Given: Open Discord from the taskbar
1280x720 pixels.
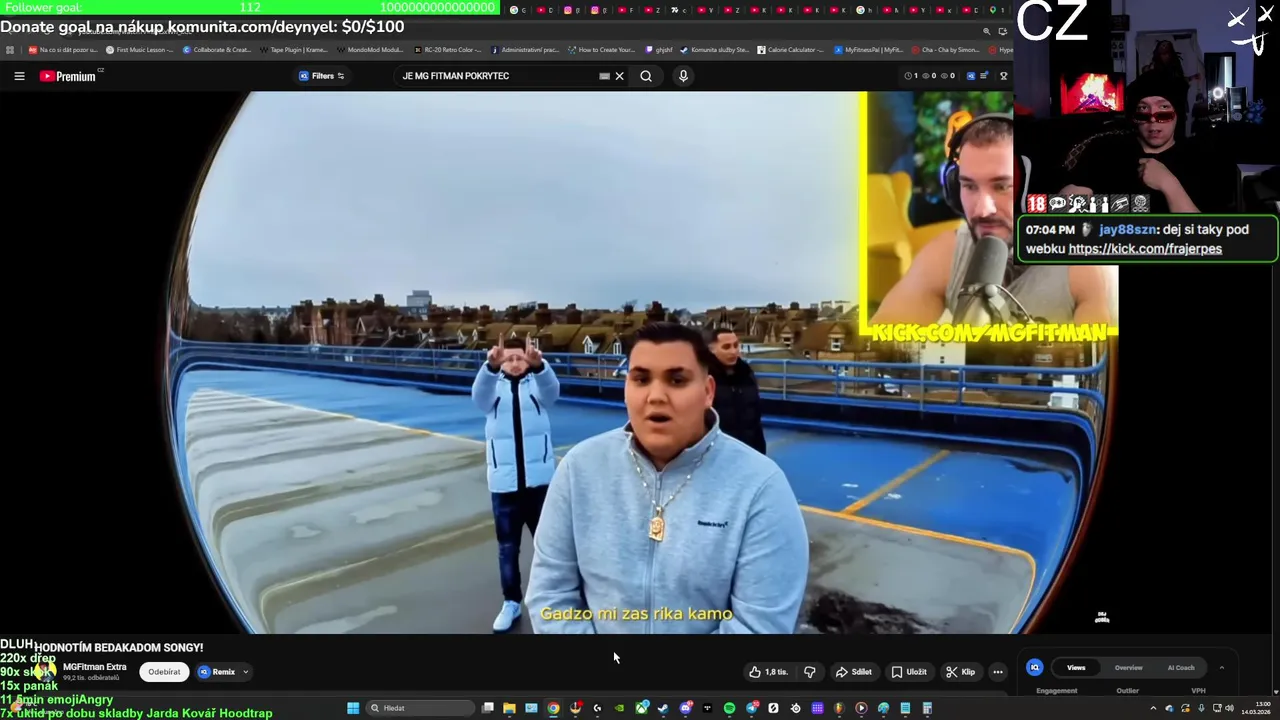Looking at the screenshot, I should [x=685, y=708].
